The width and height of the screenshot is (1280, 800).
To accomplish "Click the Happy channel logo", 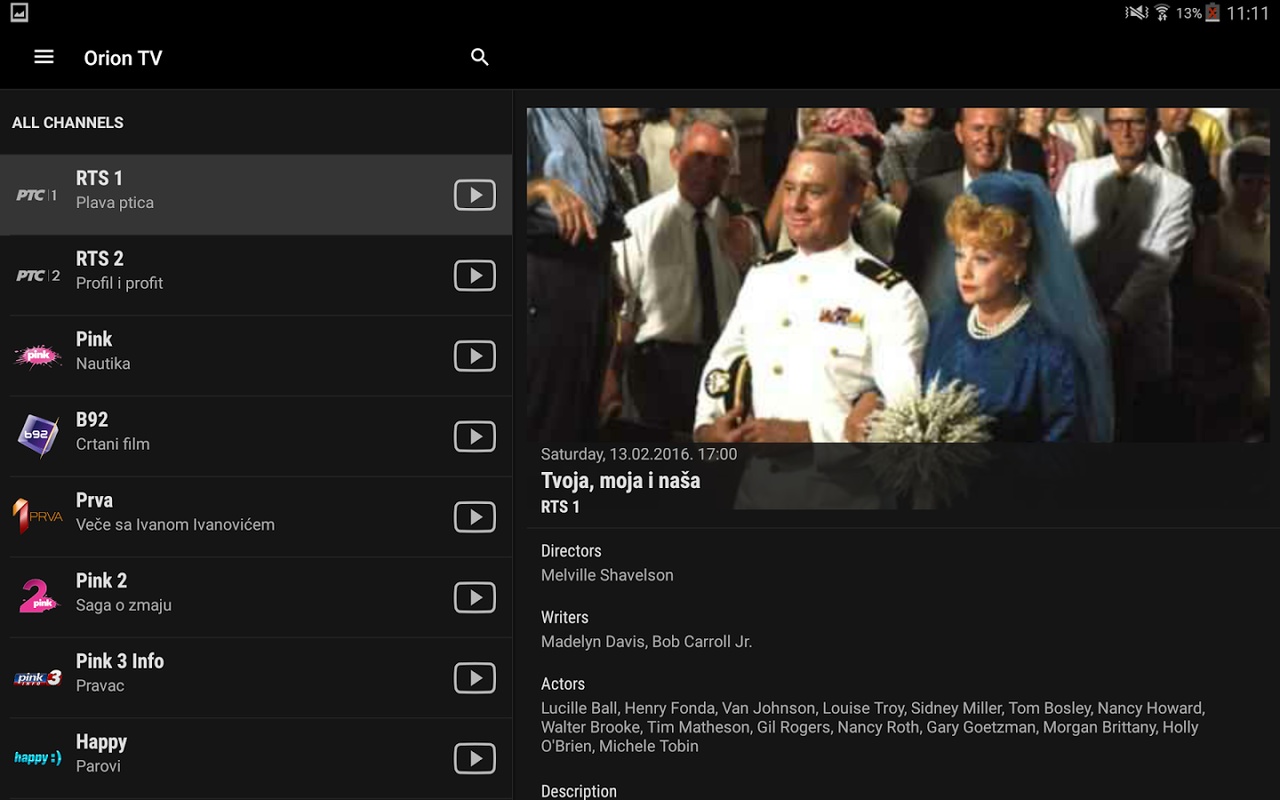I will (x=38, y=758).
